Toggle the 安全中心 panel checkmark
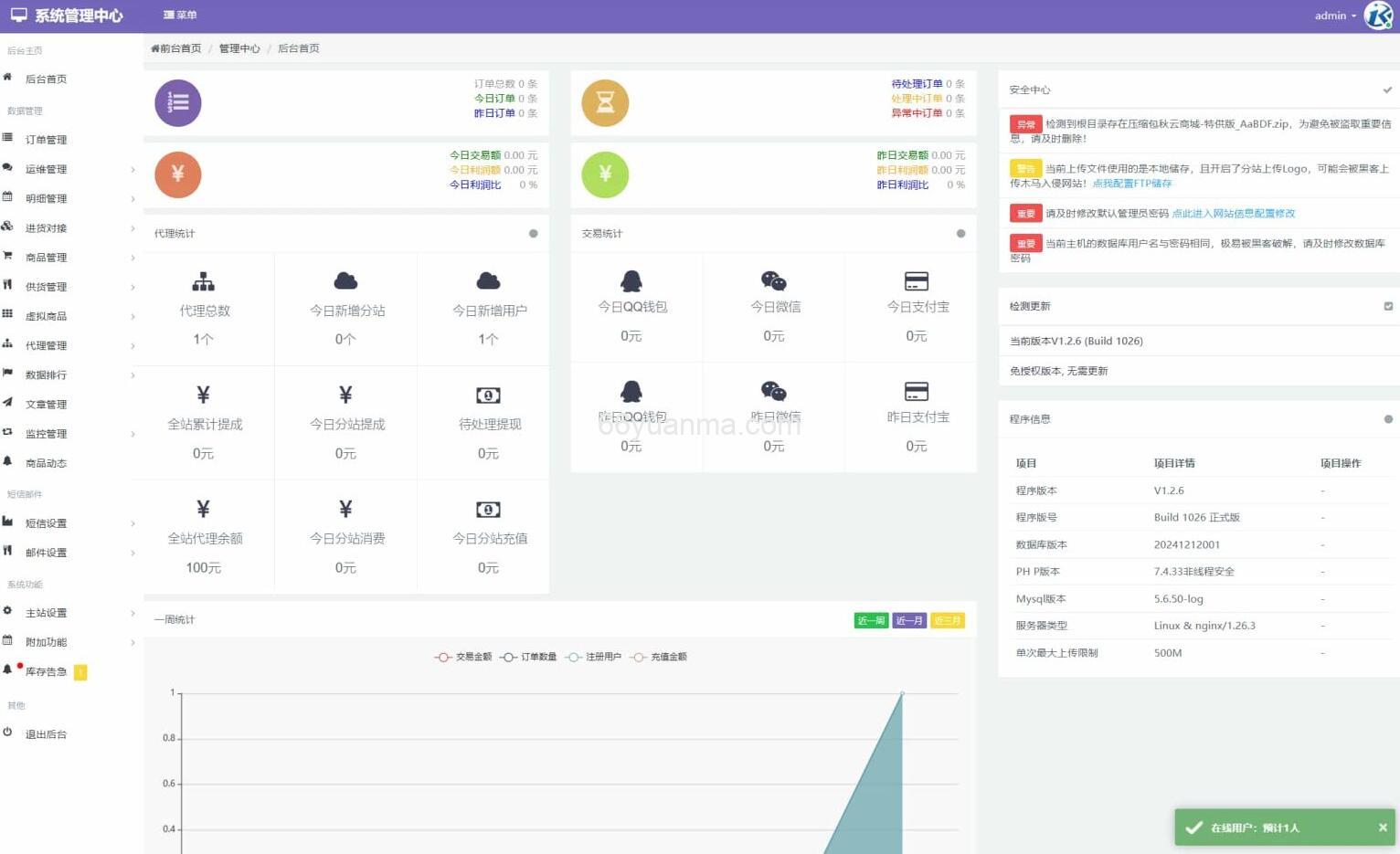This screenshot has height=854, width=1400. (1387, 90)
